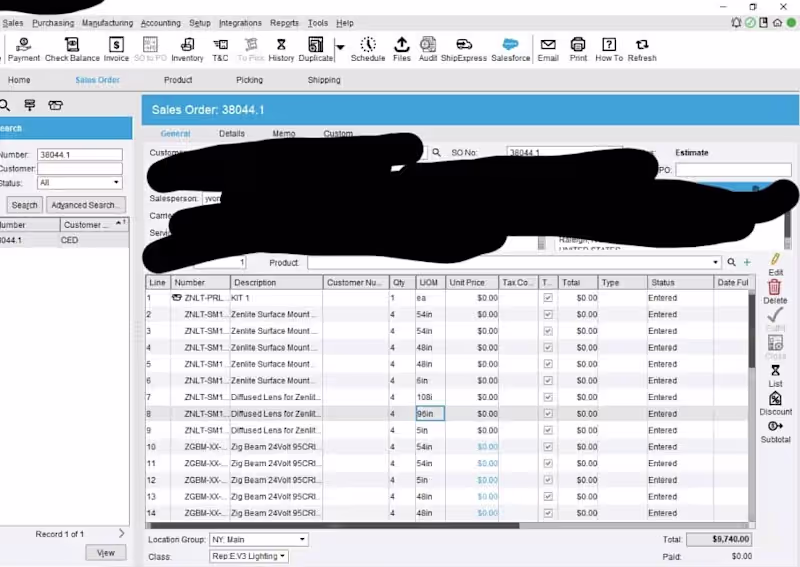
Task: Click the home icon at top right
Action: [777, 23]
